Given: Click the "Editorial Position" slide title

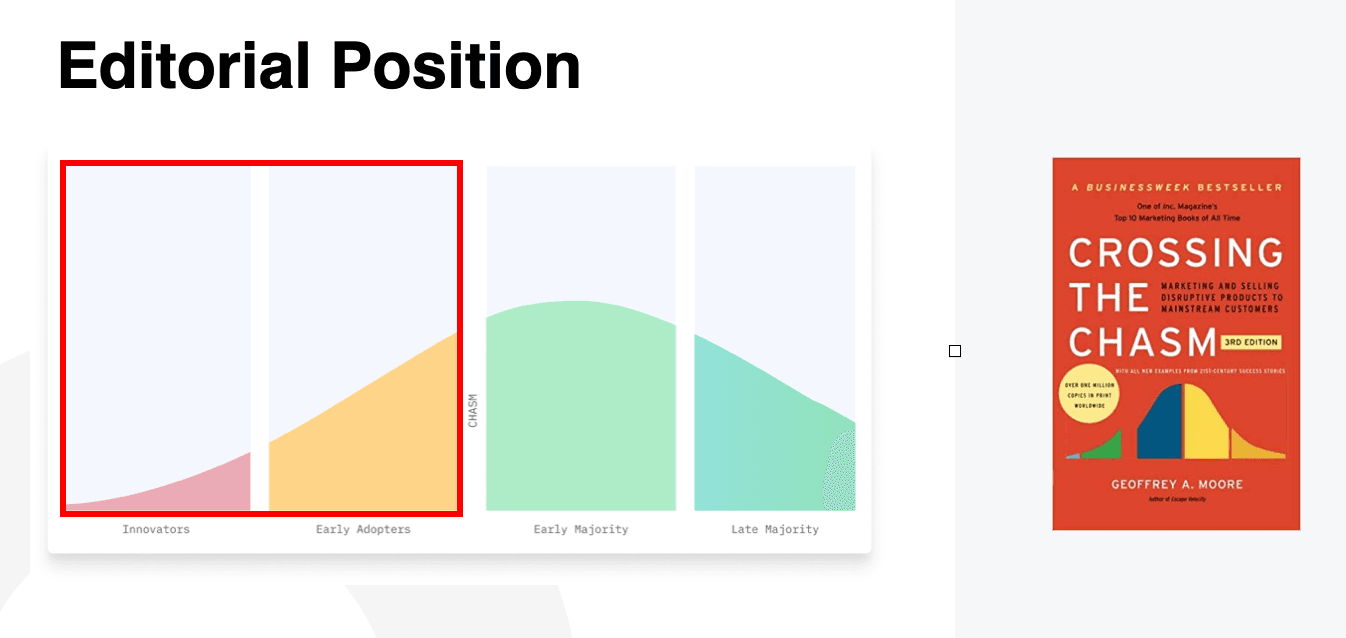Looking at the screenshot, I should [x=319, y=66].
